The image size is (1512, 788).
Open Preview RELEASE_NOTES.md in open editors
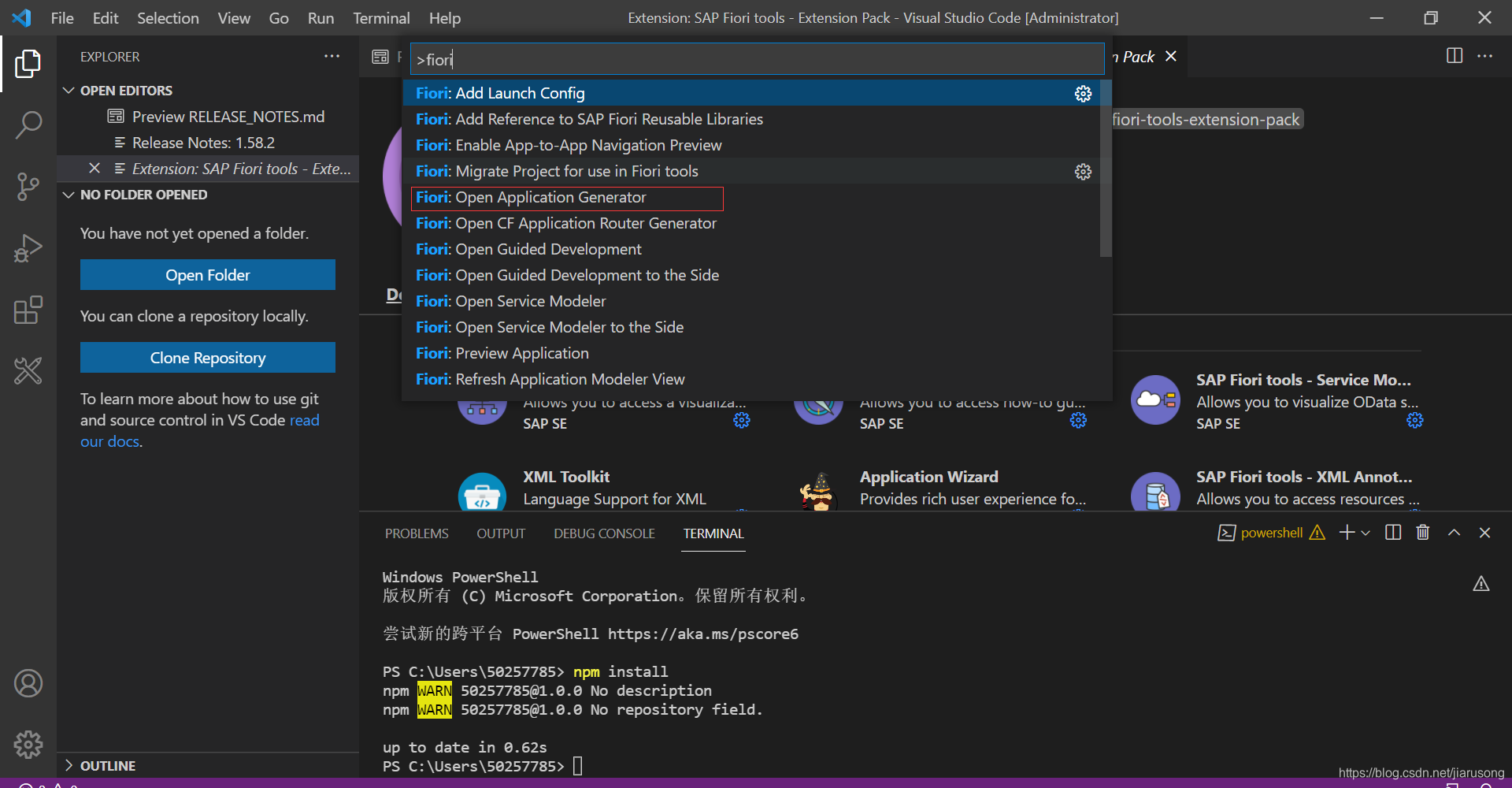tap(228, 117)
